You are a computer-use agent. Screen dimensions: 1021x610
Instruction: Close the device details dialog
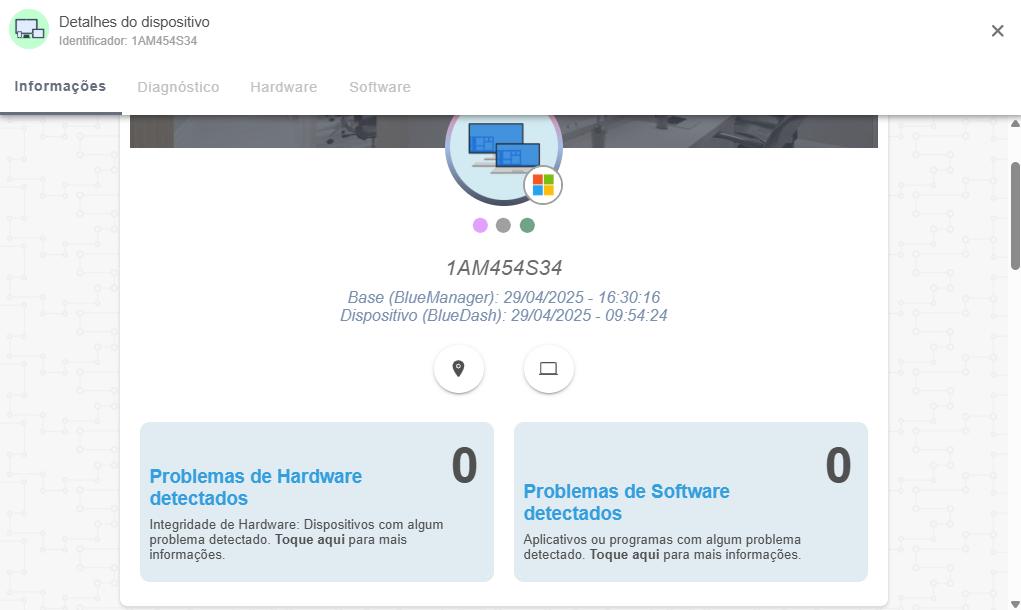(997, 31)
